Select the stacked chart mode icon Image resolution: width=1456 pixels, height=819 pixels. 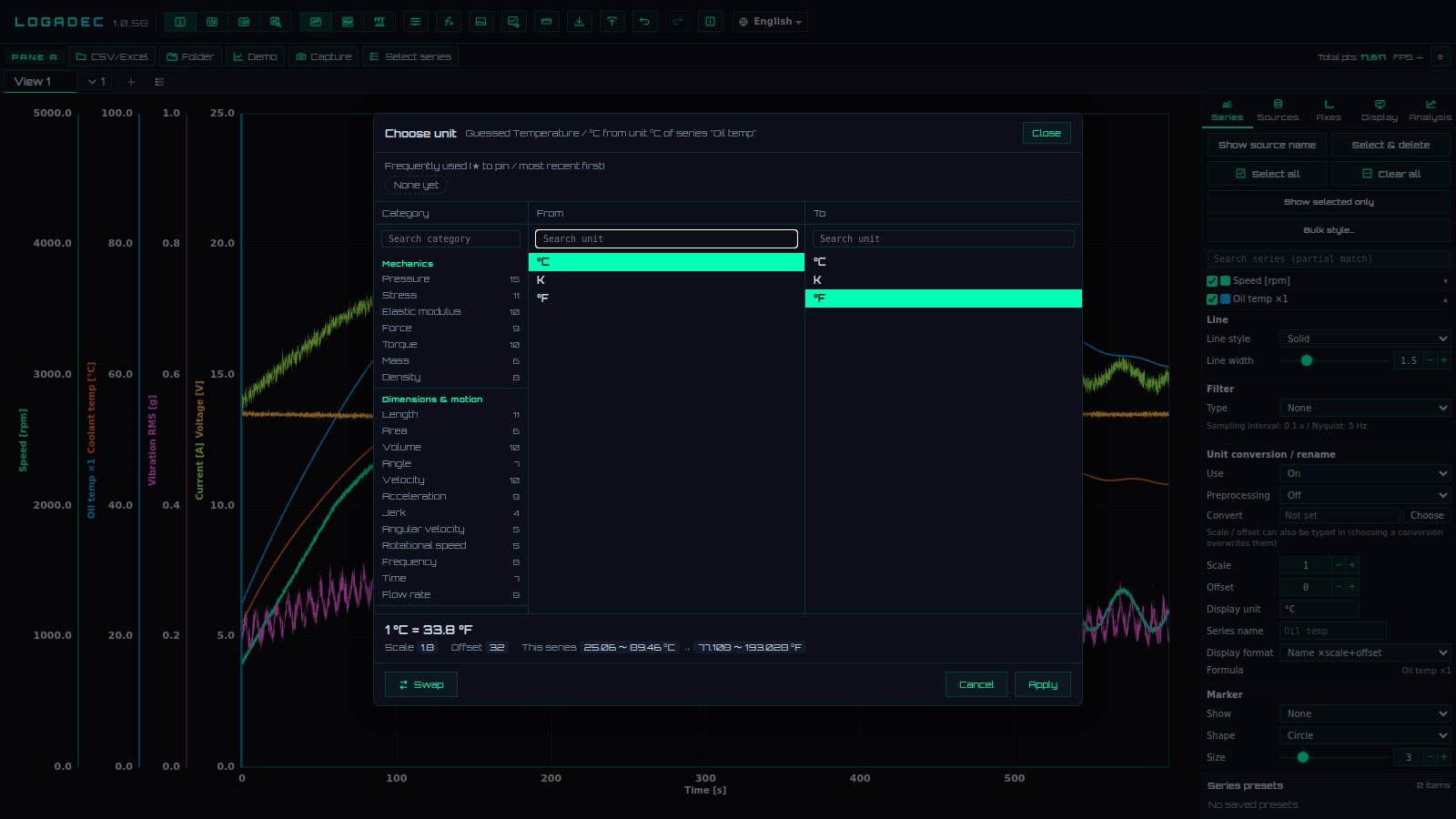[348, 22]
